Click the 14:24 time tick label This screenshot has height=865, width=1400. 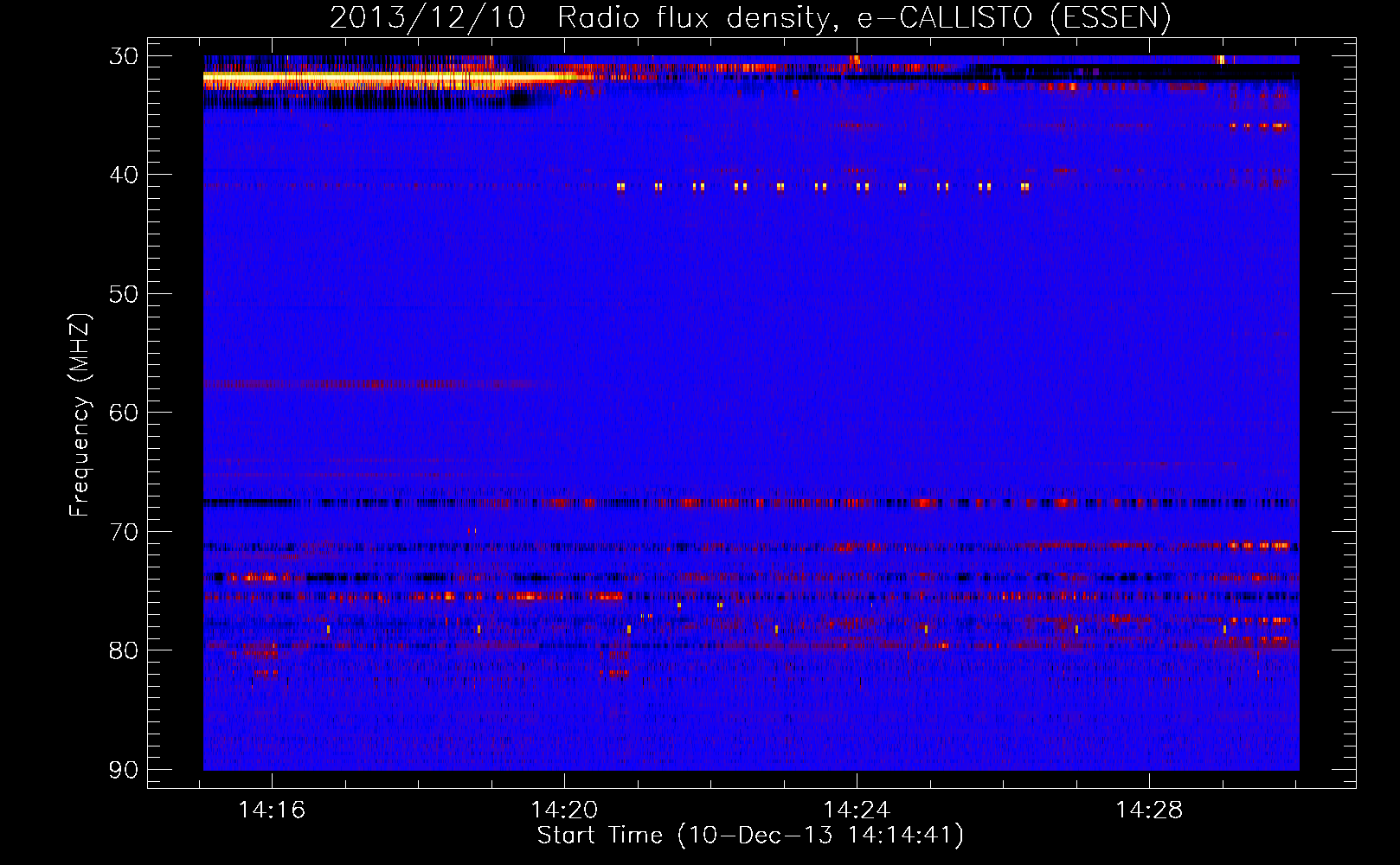pyautogui.click(x=857, y=811)
